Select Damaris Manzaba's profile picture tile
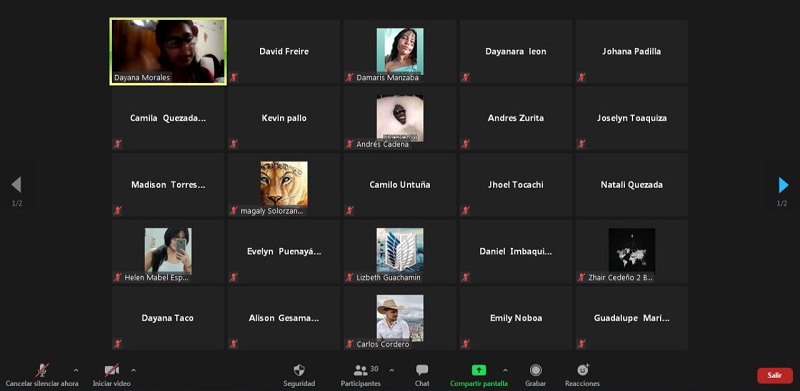Screen dimensions: 800x391 400,52
